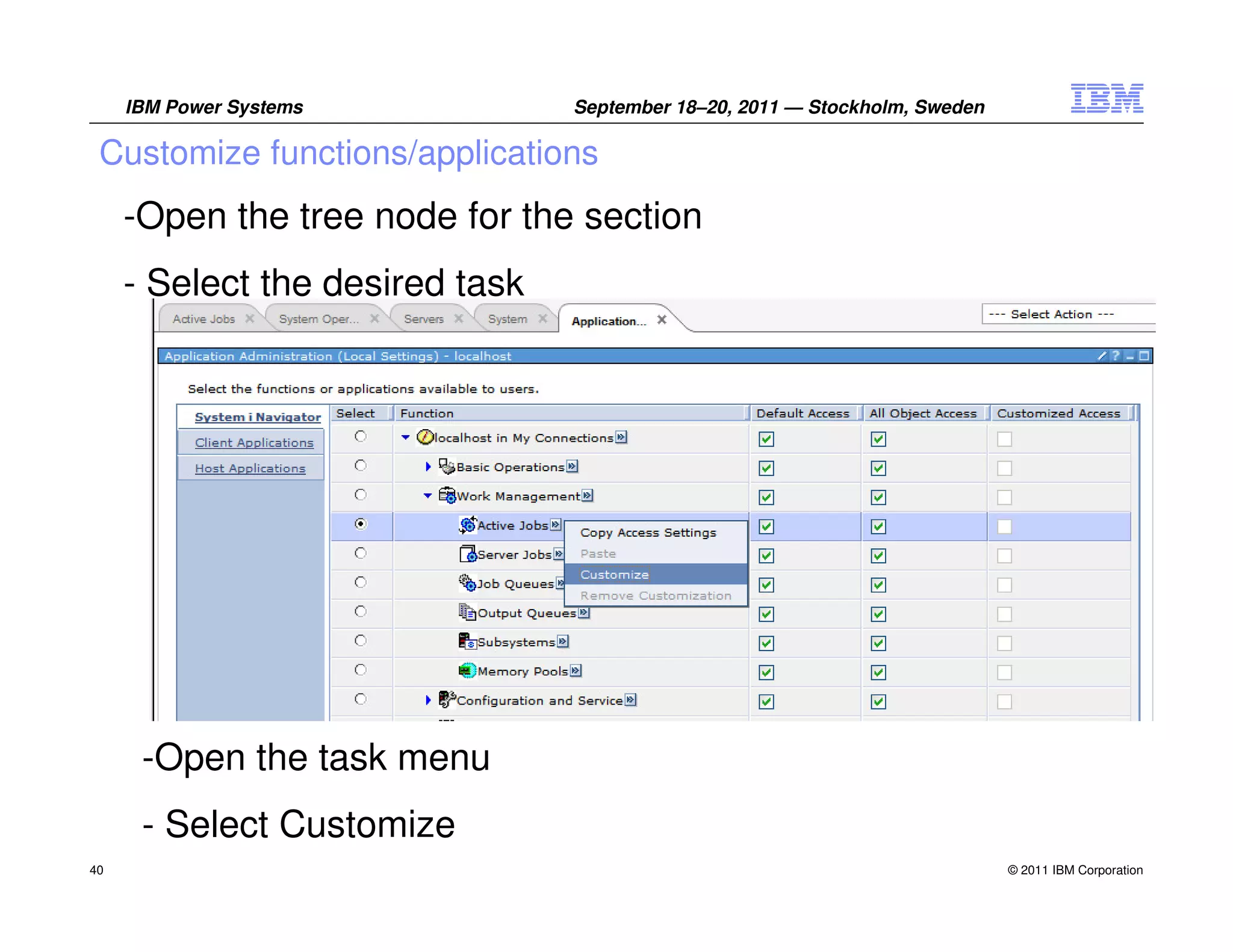Image resolution: width=1233 pixels, height=952 pixels.
Task: Collapse the Work Management node
Action: click(427, 496)
